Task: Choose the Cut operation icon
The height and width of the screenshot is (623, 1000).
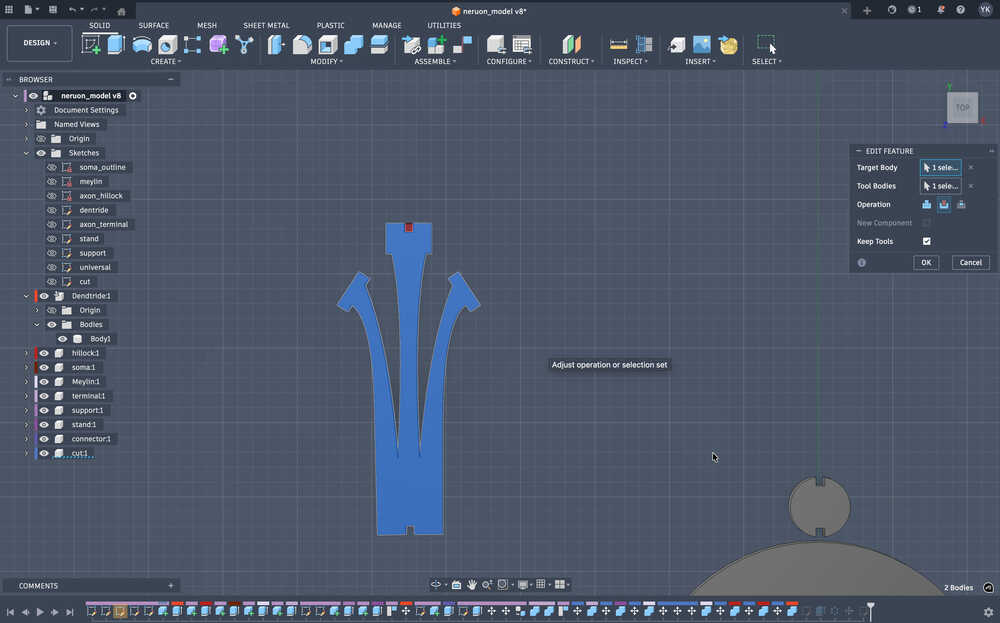Action: 944,205
